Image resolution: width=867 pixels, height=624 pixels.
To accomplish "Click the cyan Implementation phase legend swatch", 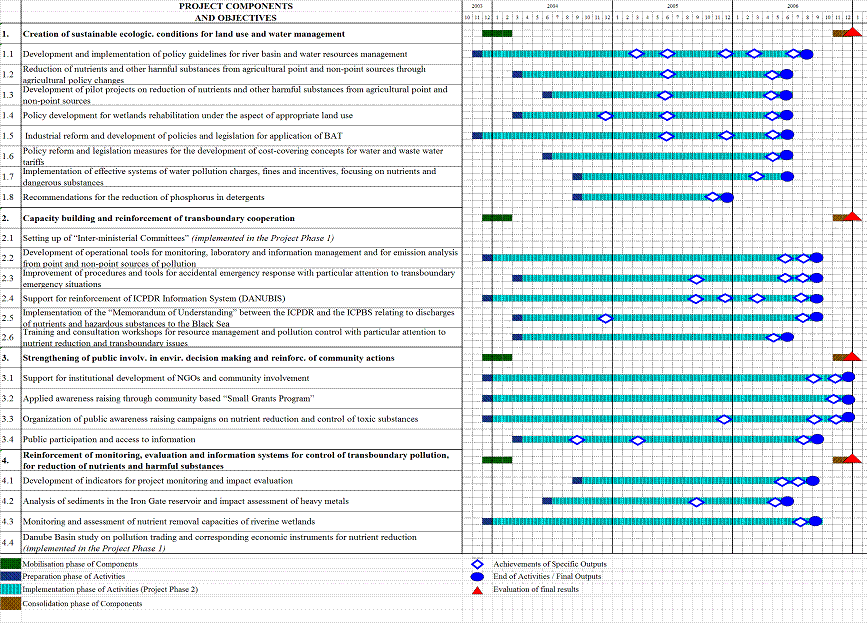I will point(11,590).
